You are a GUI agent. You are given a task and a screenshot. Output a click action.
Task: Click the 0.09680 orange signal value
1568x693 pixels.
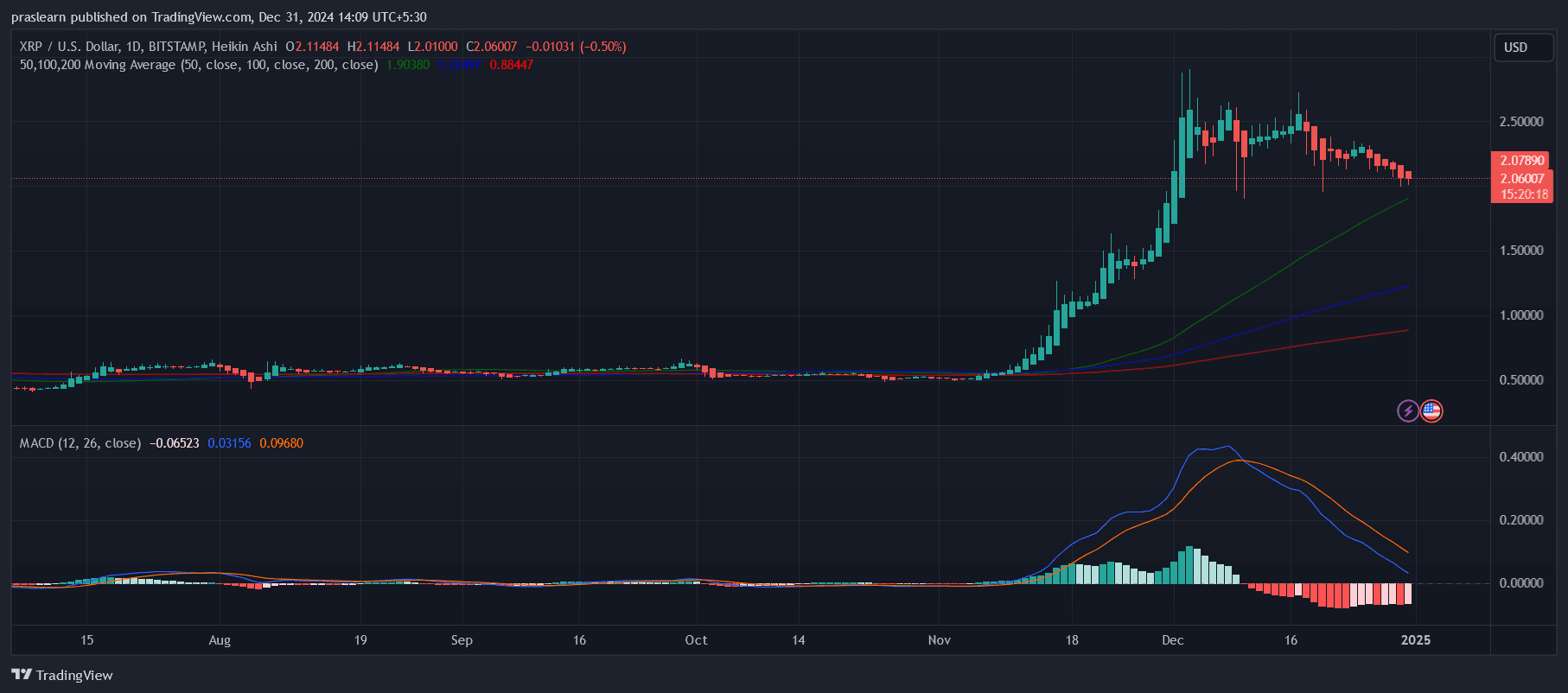(282, 443)
